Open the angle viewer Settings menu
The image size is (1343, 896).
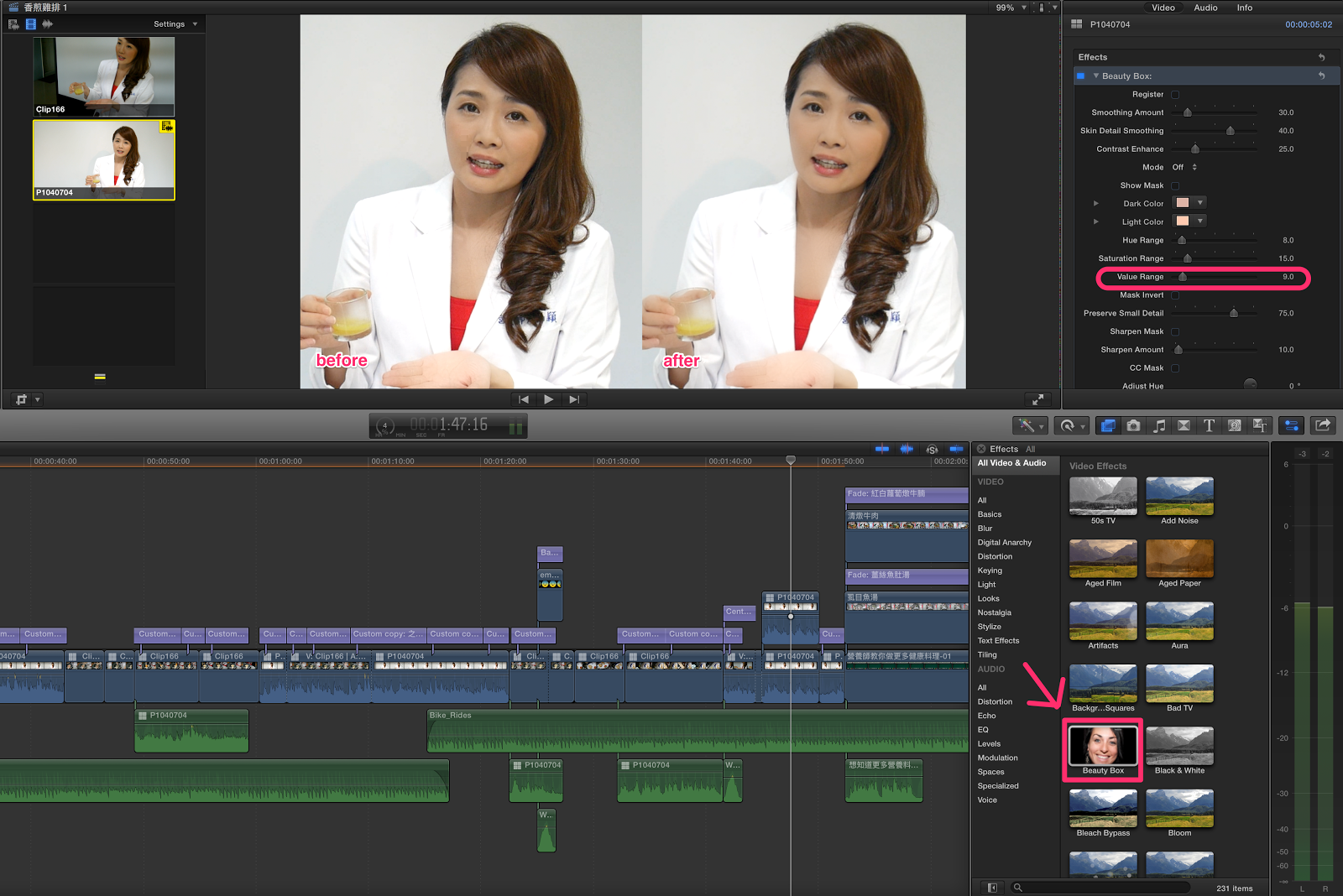click(175, 24)
